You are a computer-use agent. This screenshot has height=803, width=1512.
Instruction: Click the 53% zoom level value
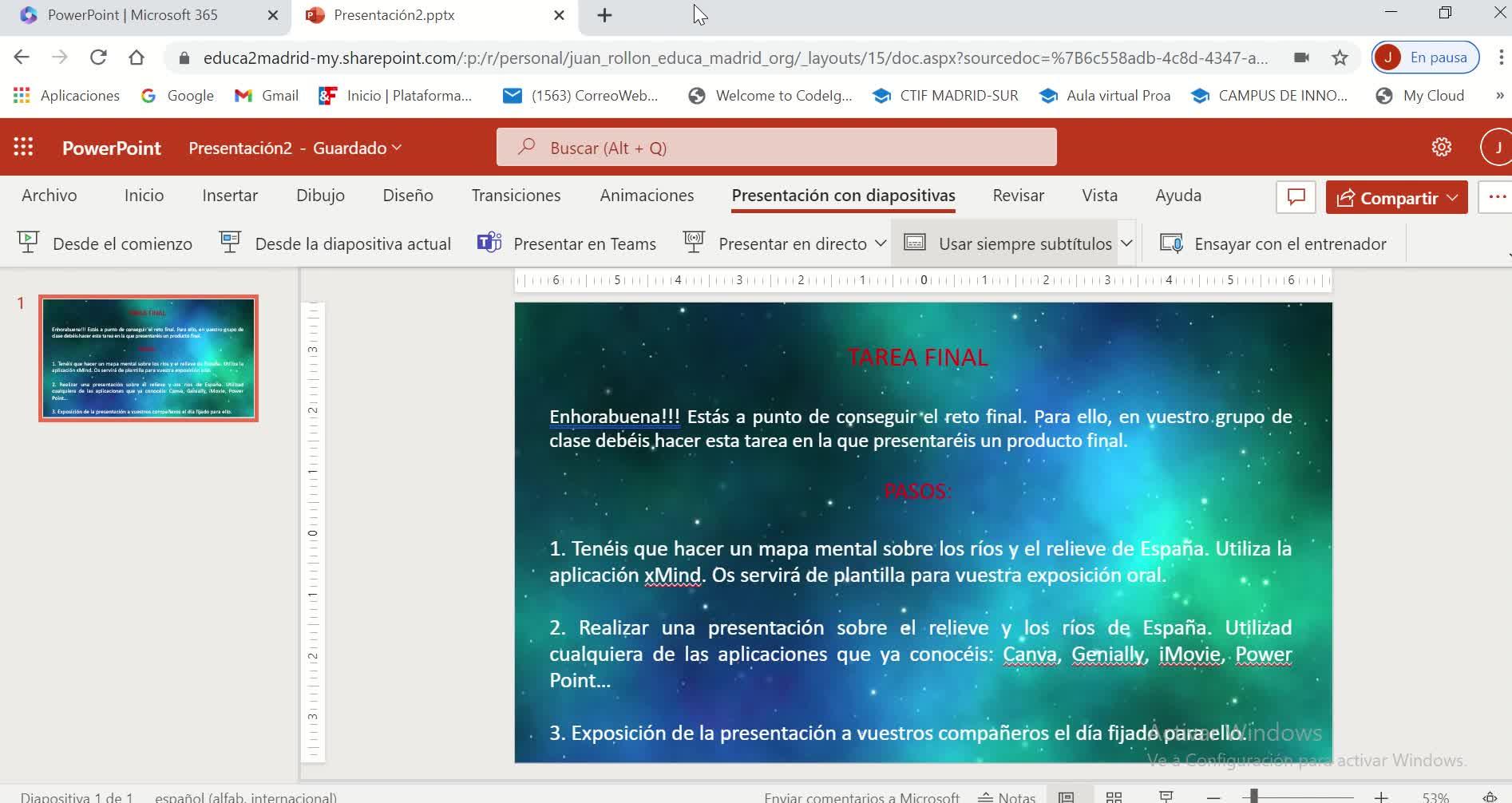[x=1435, y=797]
